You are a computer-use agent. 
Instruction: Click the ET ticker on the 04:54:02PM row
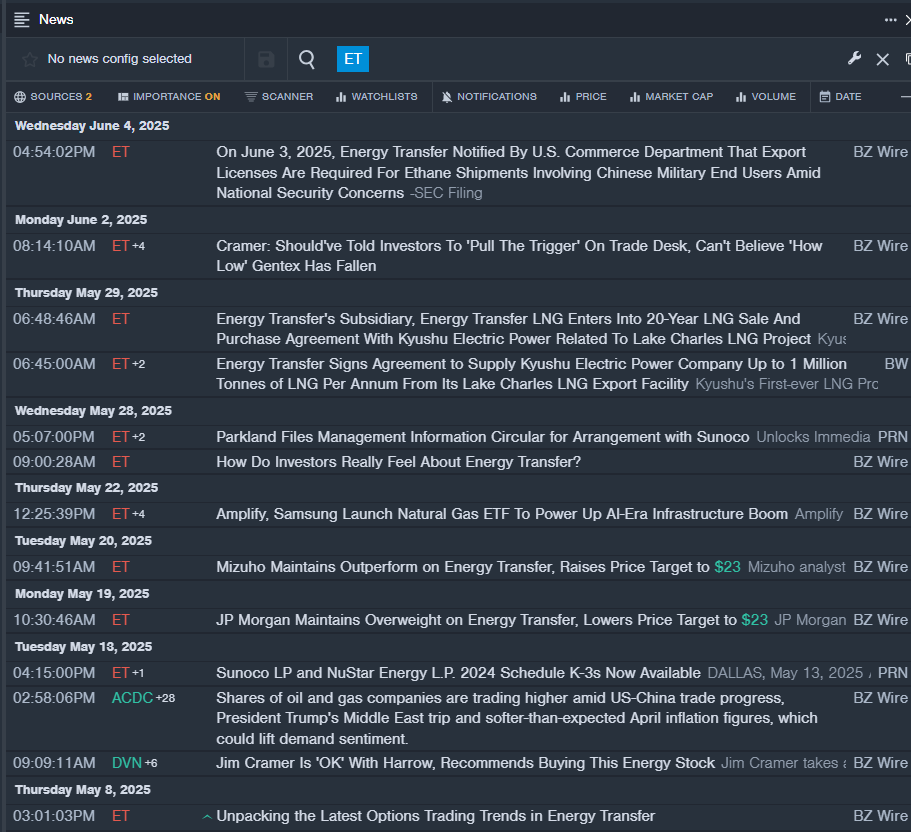pyautogui.click(x=121, y=152)
